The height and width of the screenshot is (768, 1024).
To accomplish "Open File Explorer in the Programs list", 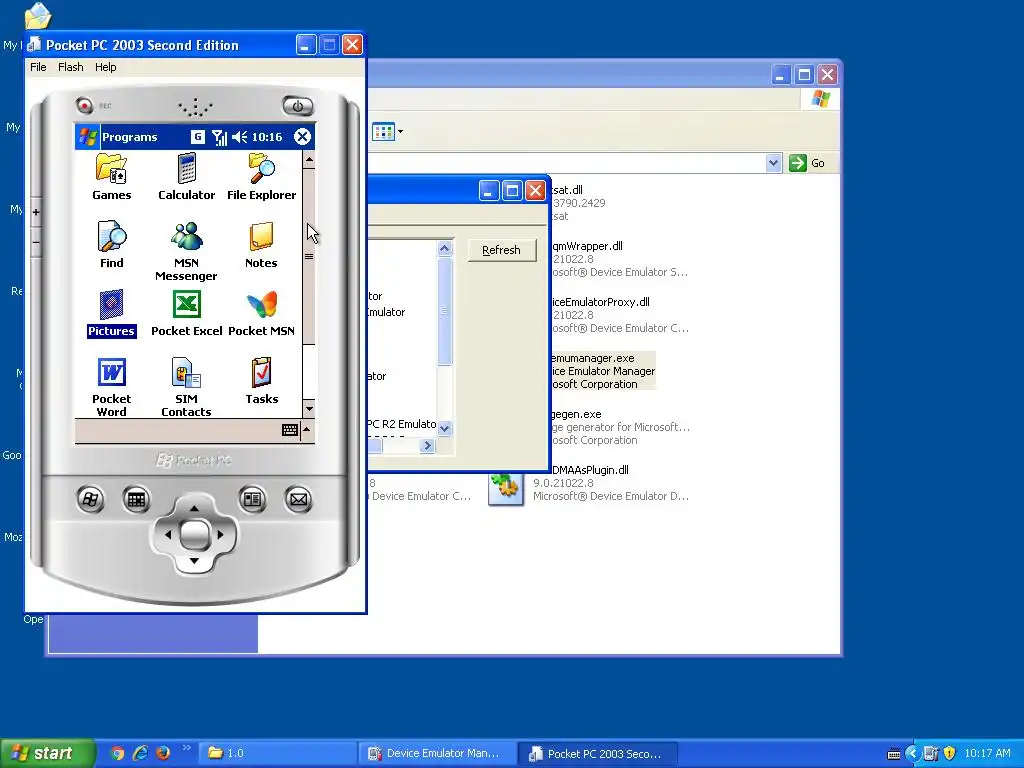I will [261, 177].
